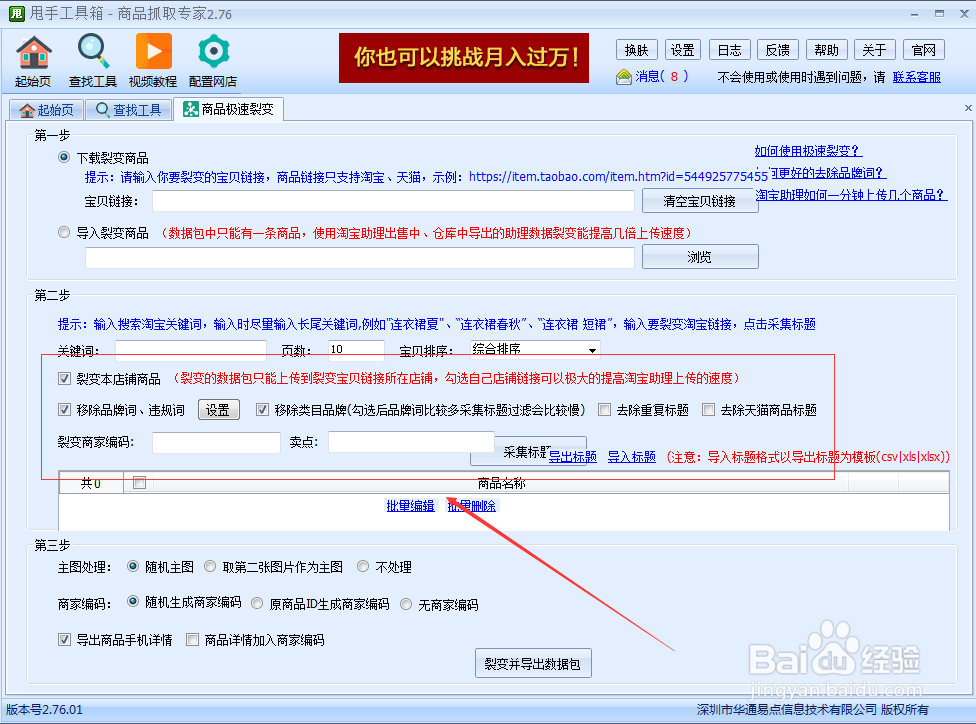Image resolution: width=976 pixels, height=724 pixels.
Task: Click the 批量编辑 link
Action: coord(410,506)
